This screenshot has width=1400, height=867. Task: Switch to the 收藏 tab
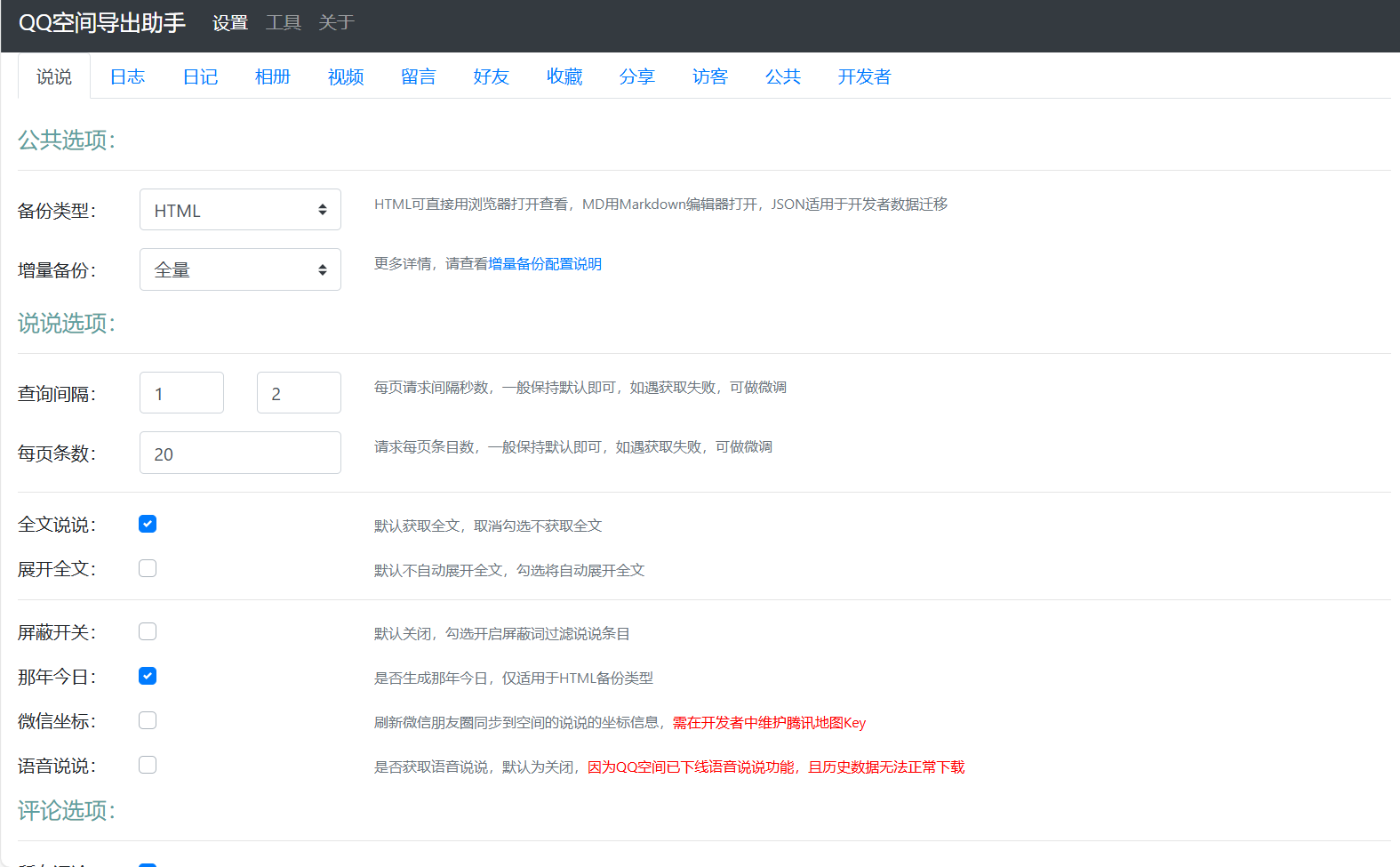(564, 76)
